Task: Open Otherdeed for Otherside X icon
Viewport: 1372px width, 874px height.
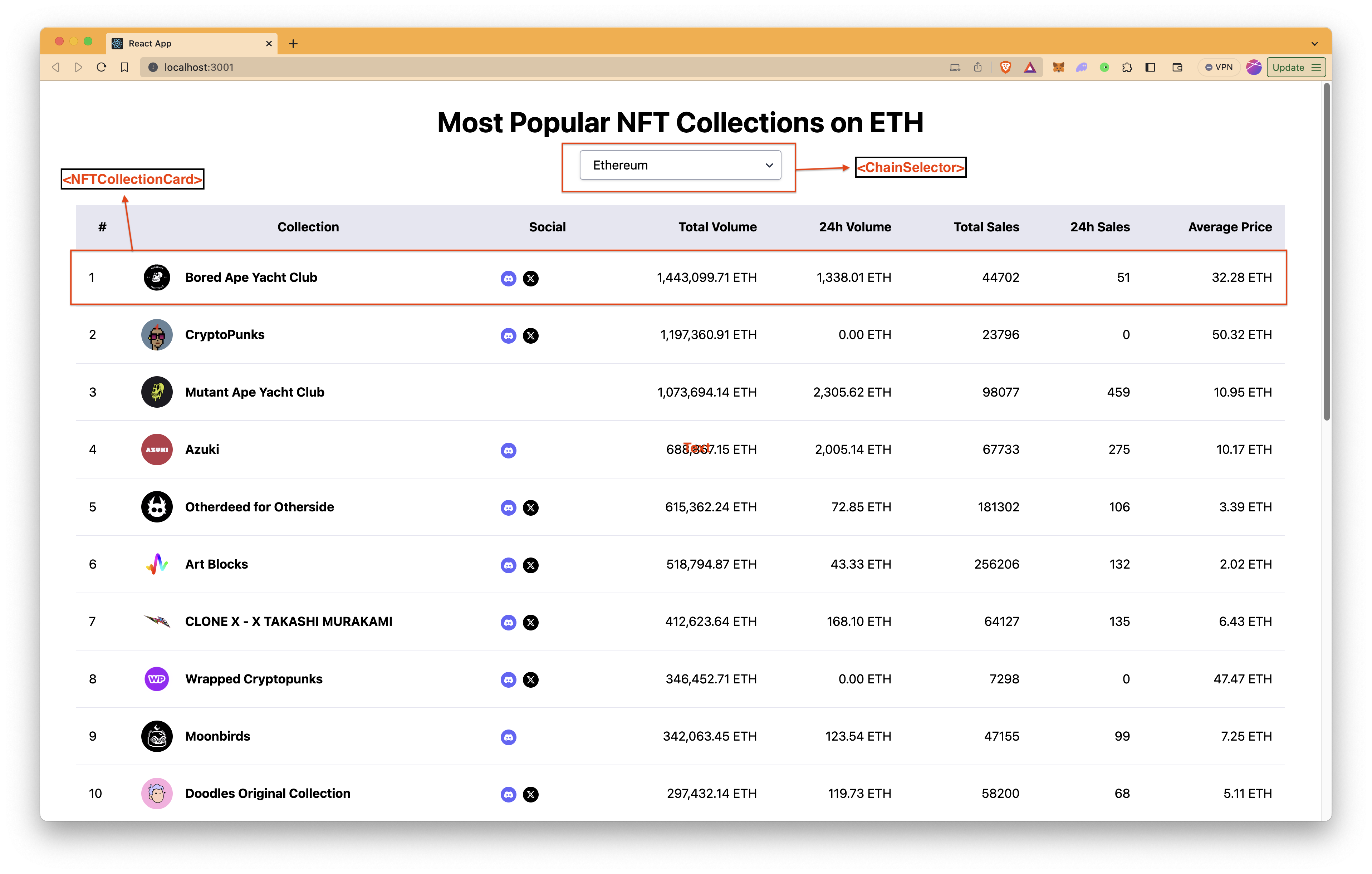Action: click(530, 508)
